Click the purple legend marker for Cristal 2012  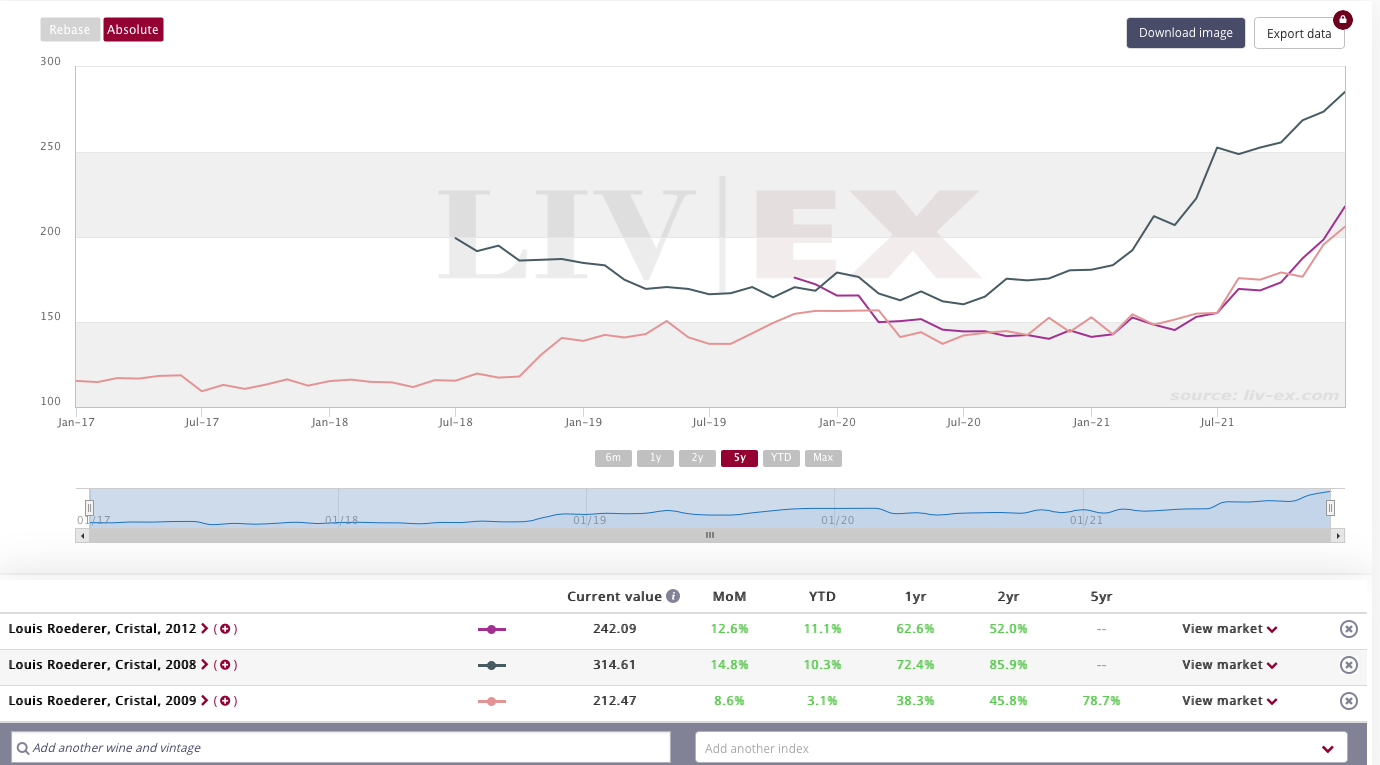click(x=492, y=629)
